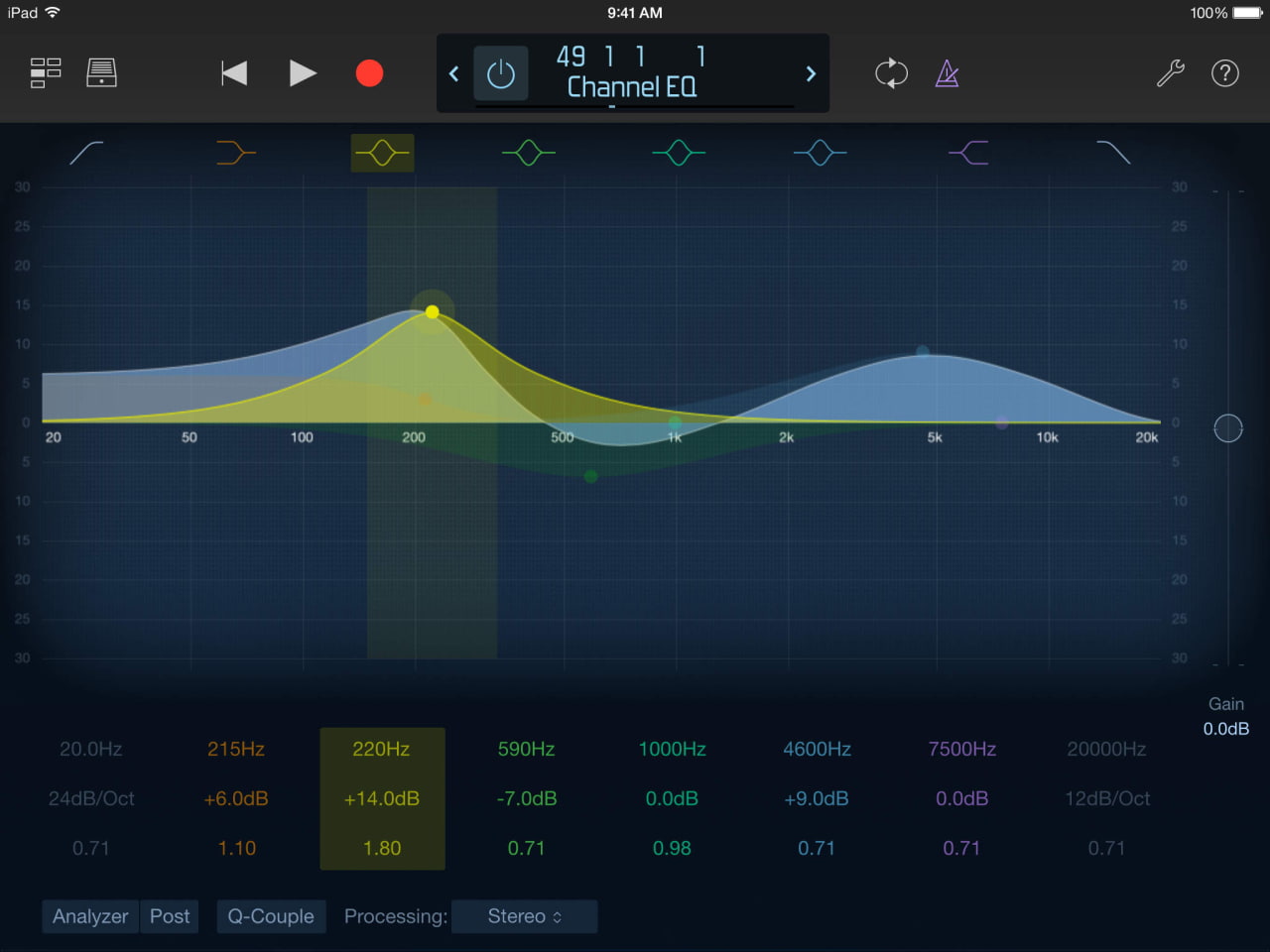Select the high cut filter band icon
Screen dimensions: 1270x952
click(1113, 153)
